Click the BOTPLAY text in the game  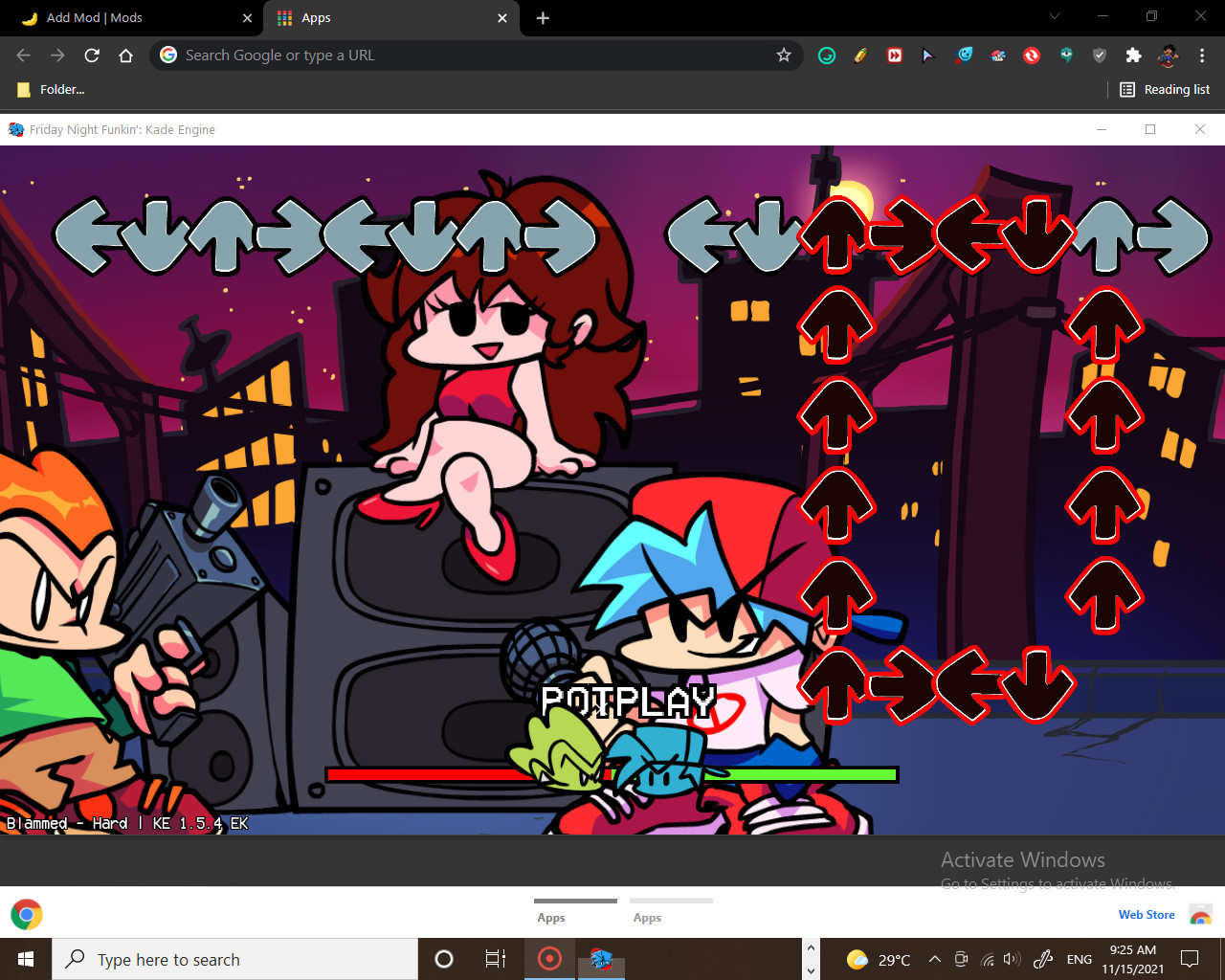628,702
